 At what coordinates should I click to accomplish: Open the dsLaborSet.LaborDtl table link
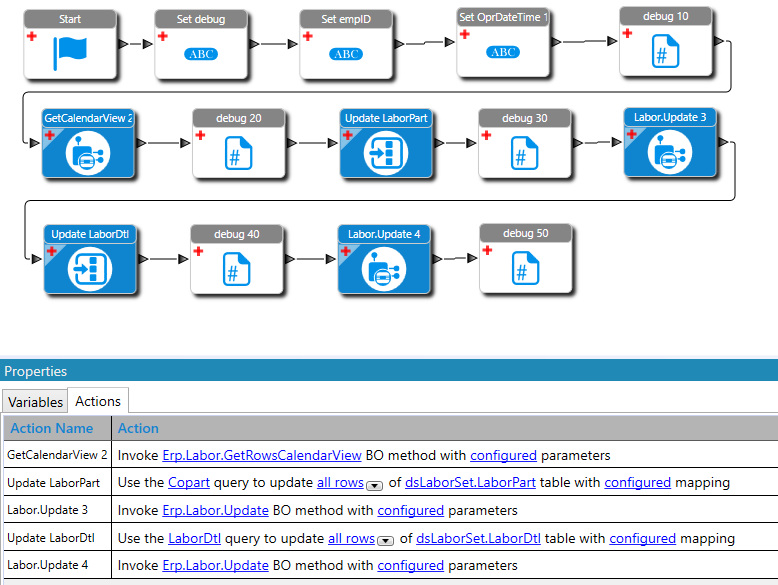pyautogui.click(x=478, y=538)
